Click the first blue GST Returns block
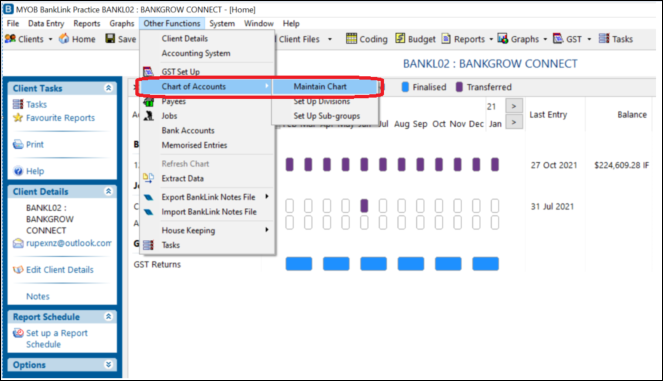 [x=299, y=264]
